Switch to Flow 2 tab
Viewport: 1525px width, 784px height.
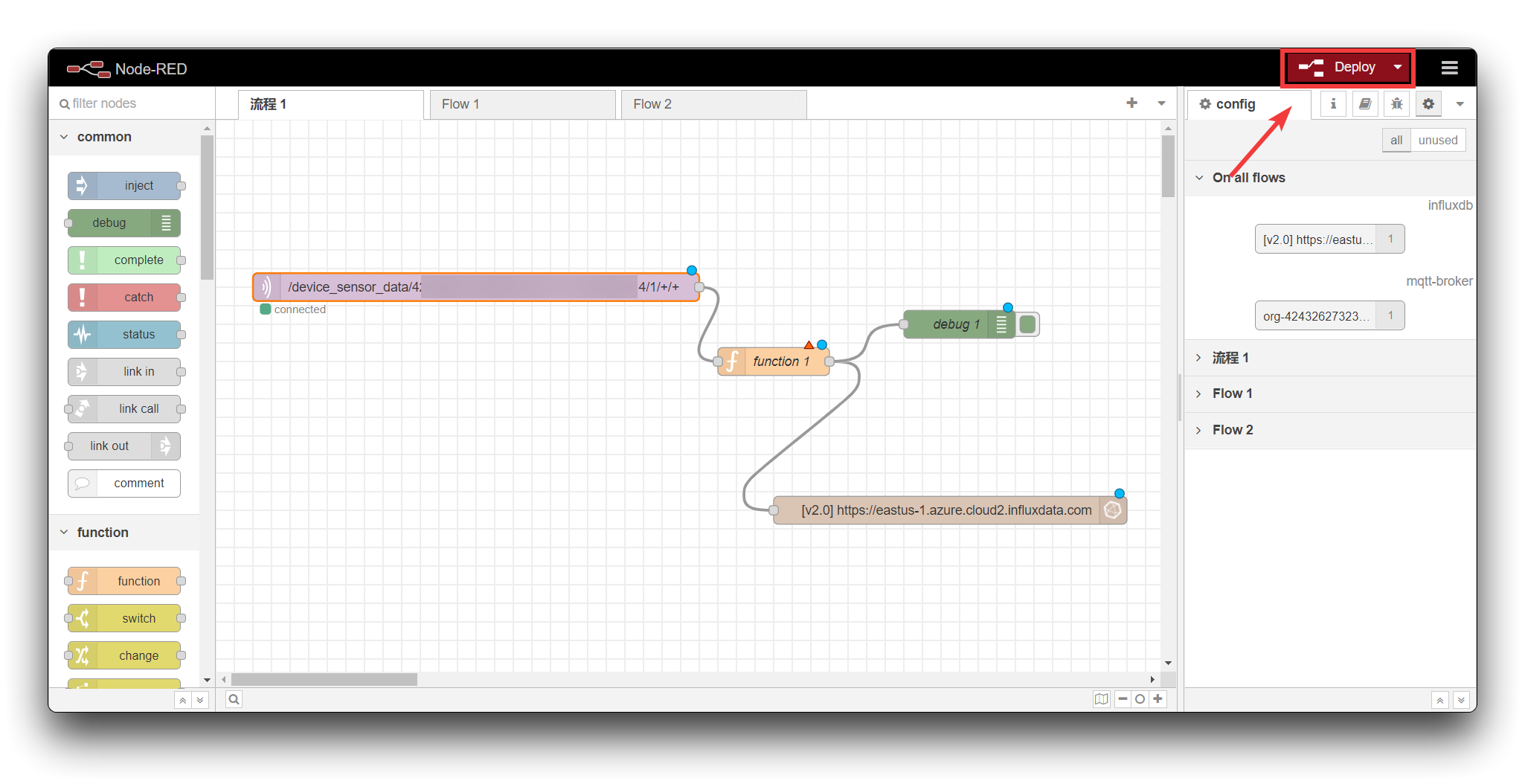[714, 104]
